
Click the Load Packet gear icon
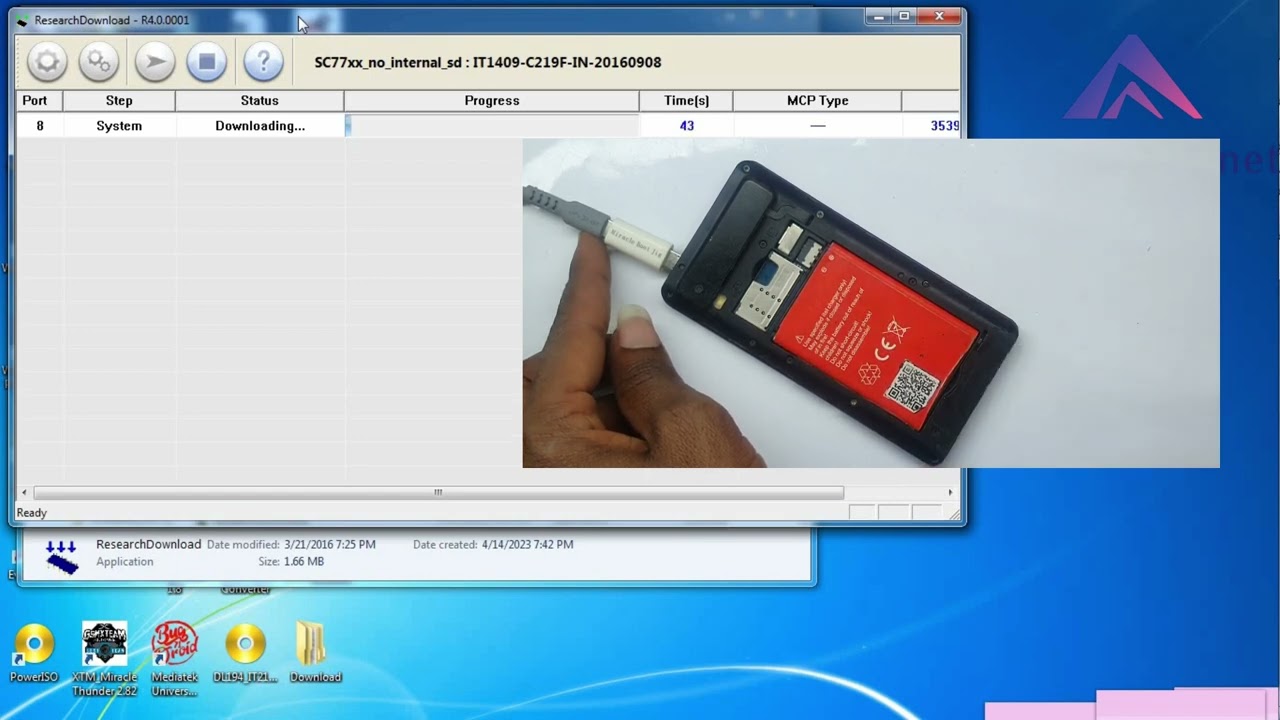click(x=47, y=62)
